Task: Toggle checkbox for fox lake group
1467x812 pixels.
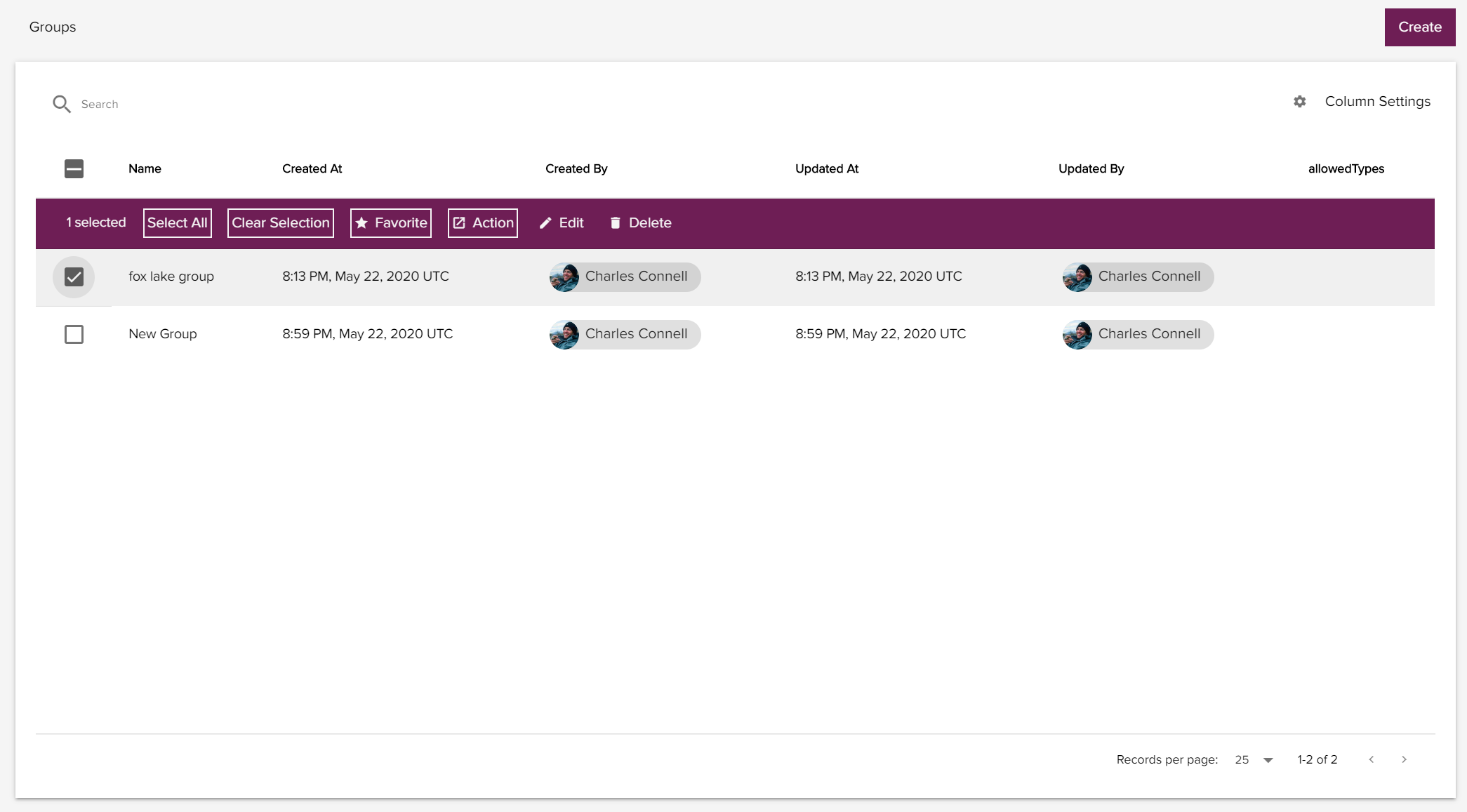Action: [x=73, y=277]
